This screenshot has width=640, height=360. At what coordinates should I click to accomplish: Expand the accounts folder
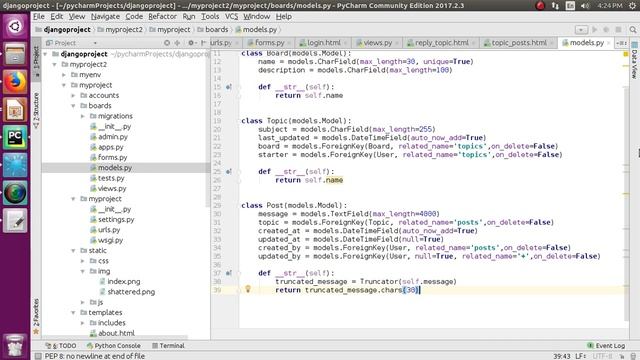(73, 95)
